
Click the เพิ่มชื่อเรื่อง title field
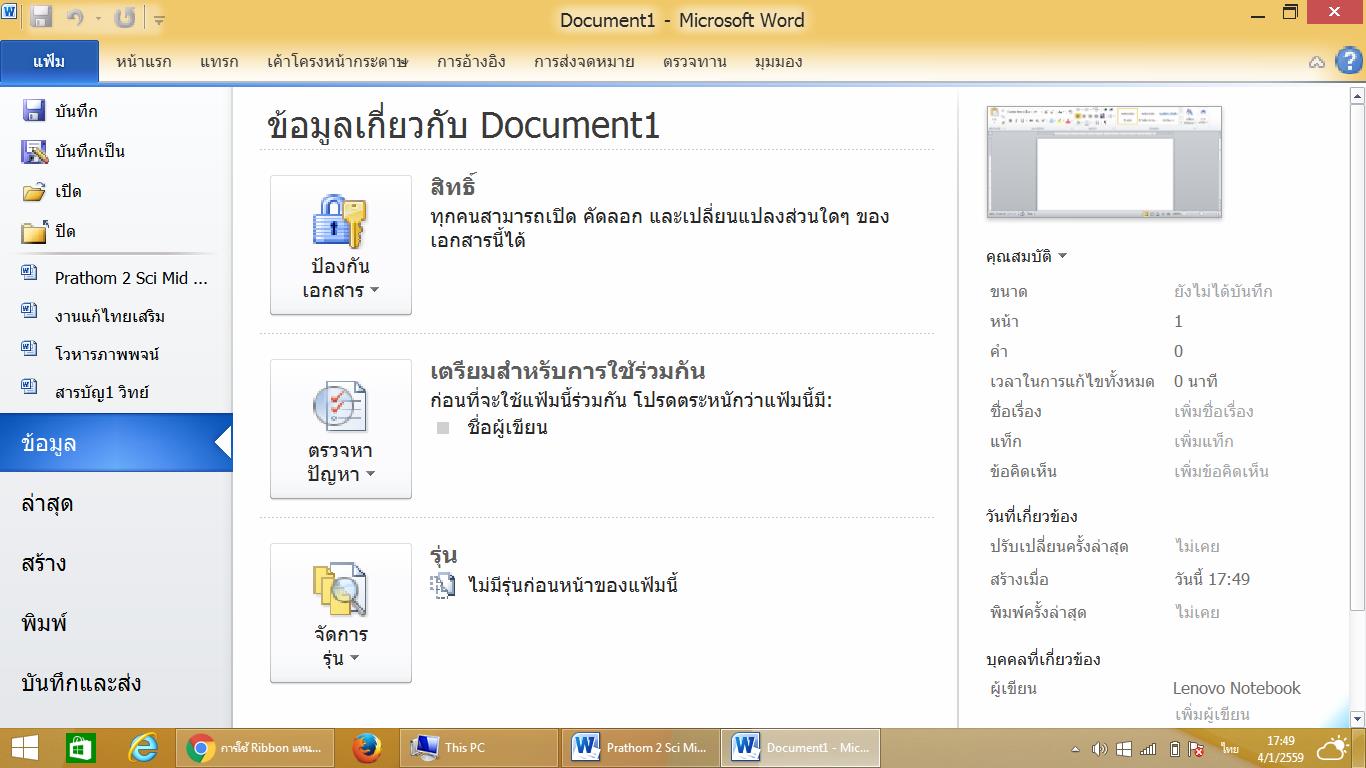(1213, 411)
